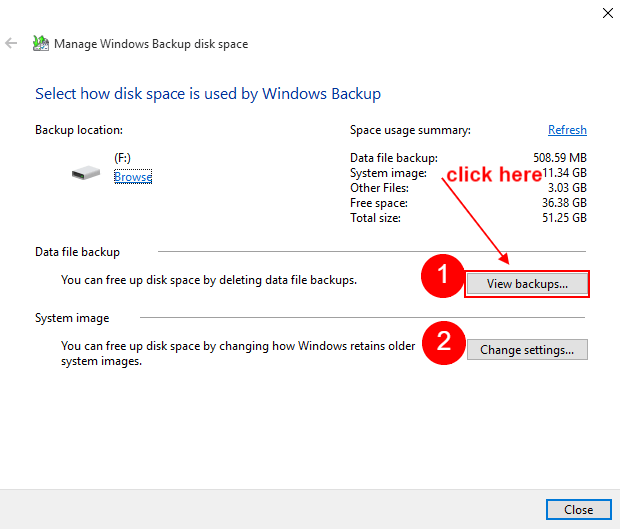
Task: Select the 11.34 GB system image value
Action: pyautogui.click(x=564, y=173)
